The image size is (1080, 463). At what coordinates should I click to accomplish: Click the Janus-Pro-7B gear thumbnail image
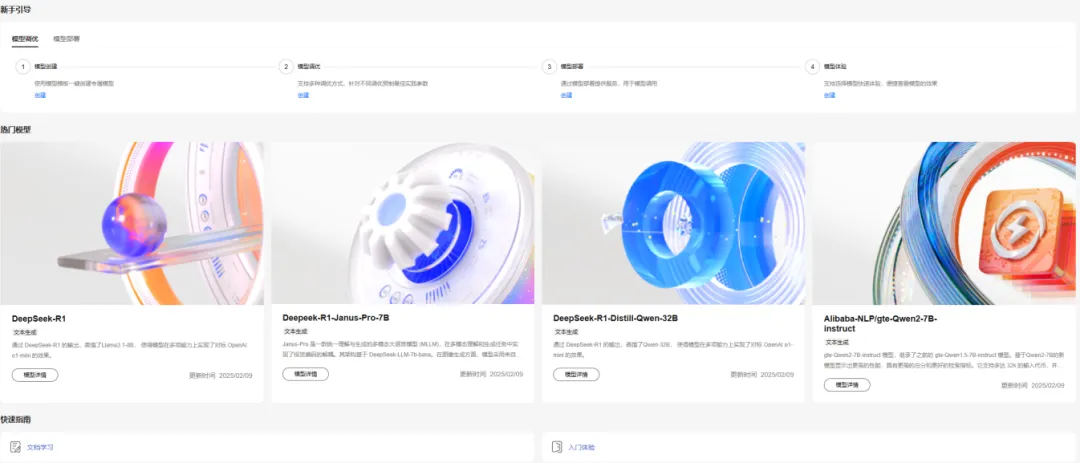[403, 223]
